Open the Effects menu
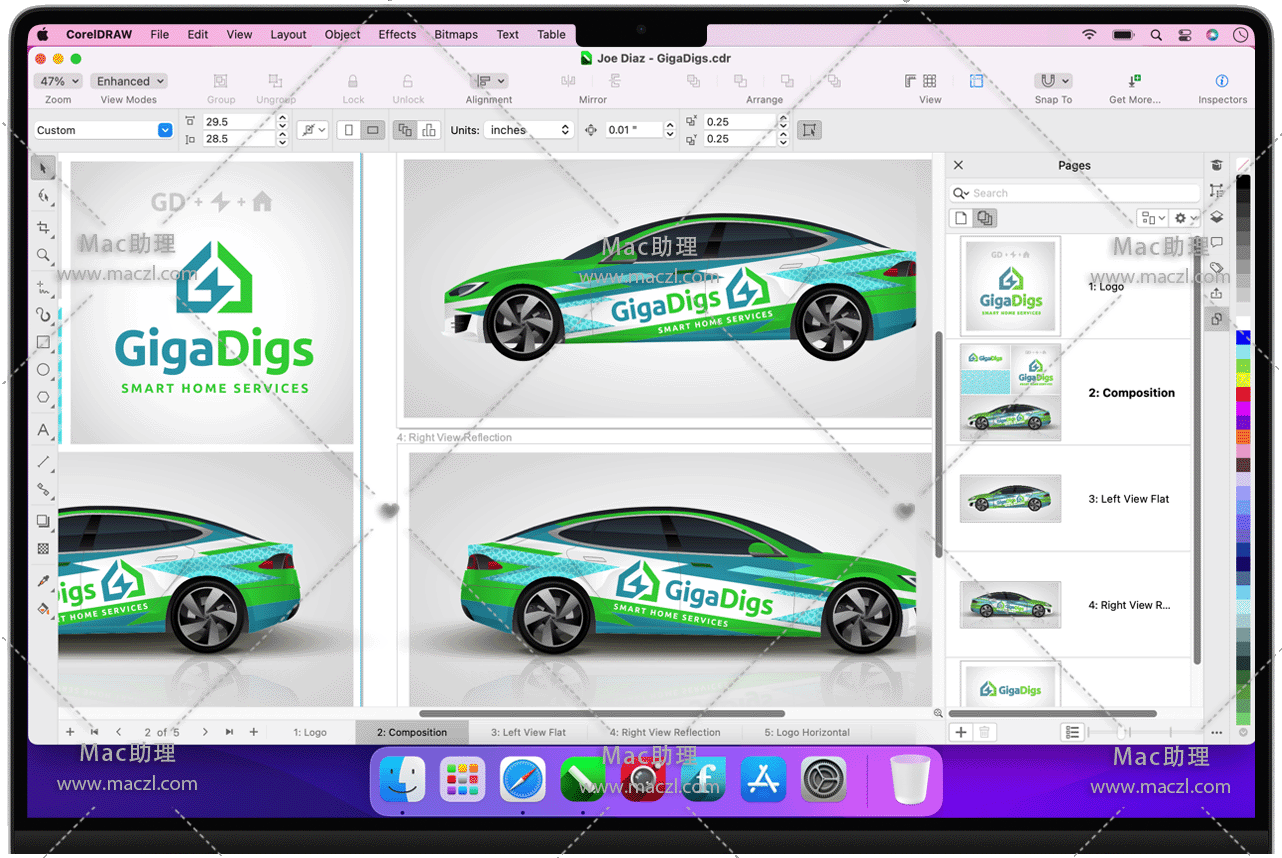 (x=397, y=34)
